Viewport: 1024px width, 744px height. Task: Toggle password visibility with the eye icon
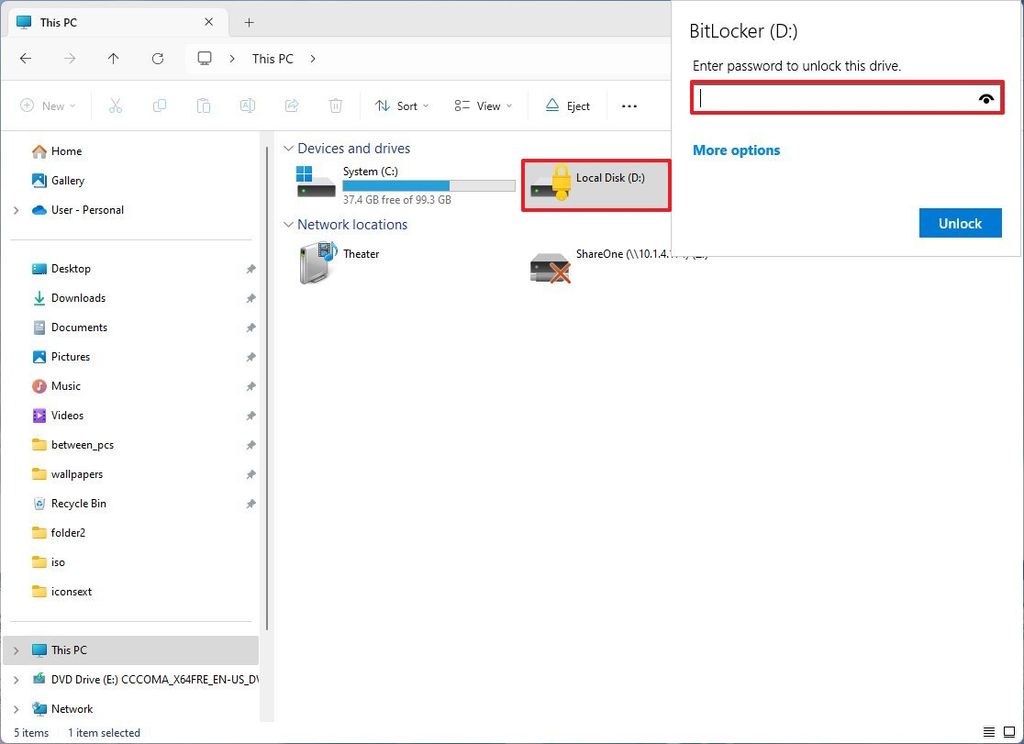986,98
